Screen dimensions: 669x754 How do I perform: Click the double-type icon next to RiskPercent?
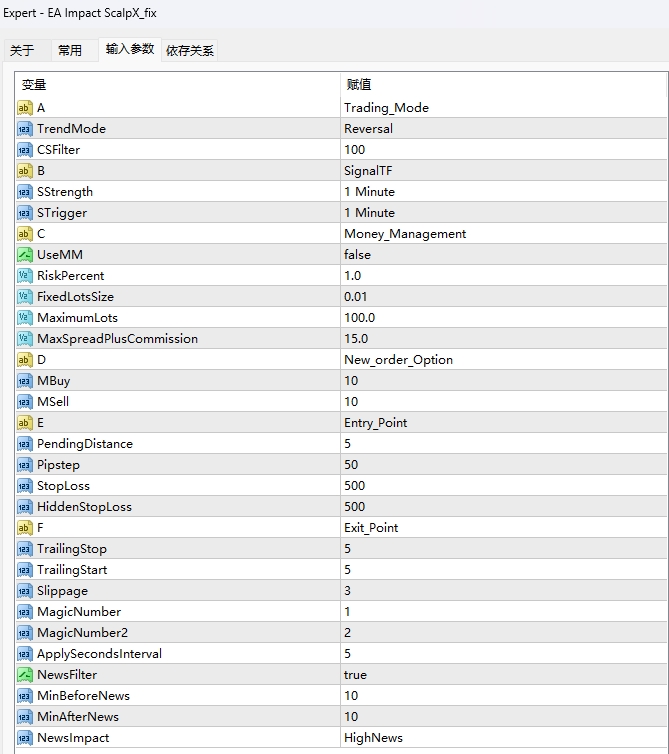pyautogui.click(x=25, y=276)
